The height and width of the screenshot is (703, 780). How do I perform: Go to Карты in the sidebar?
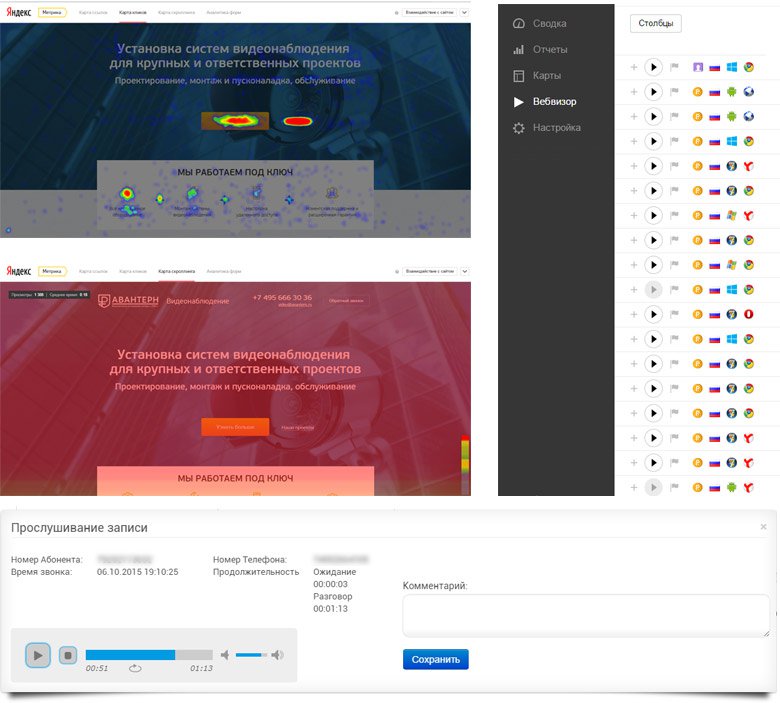pos(546,75)
